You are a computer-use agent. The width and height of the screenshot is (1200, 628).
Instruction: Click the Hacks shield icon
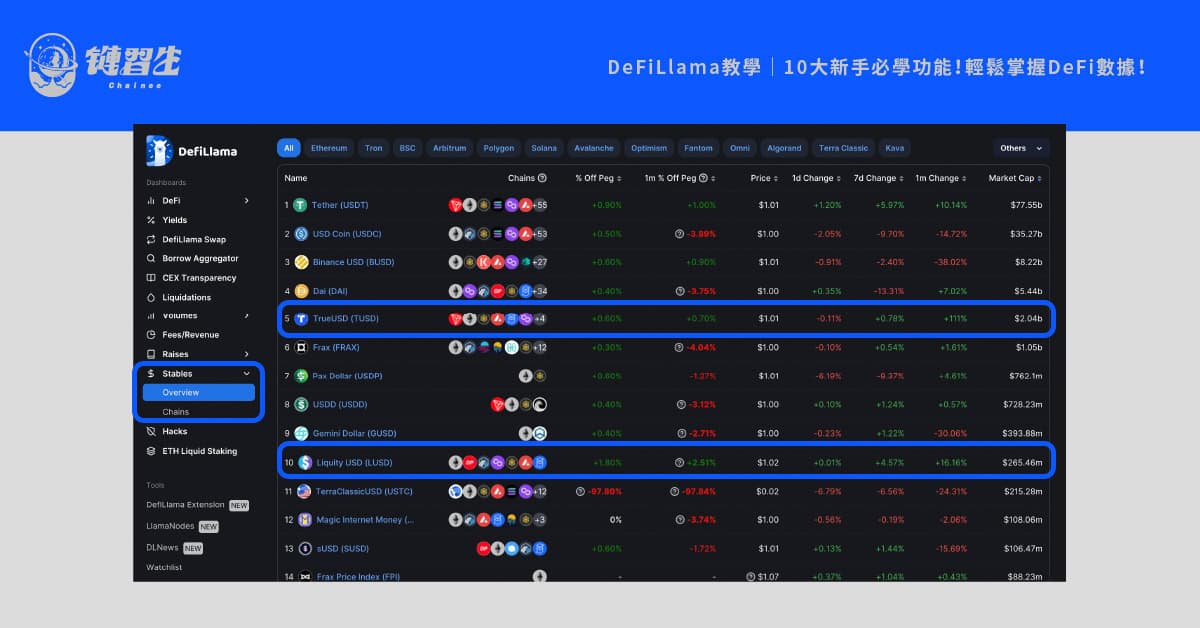(x=151, y=432)
